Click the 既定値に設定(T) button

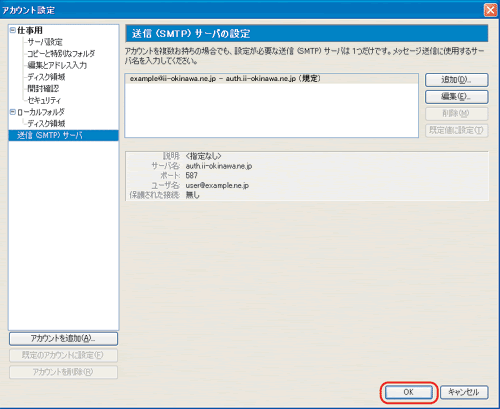point(456,130)
